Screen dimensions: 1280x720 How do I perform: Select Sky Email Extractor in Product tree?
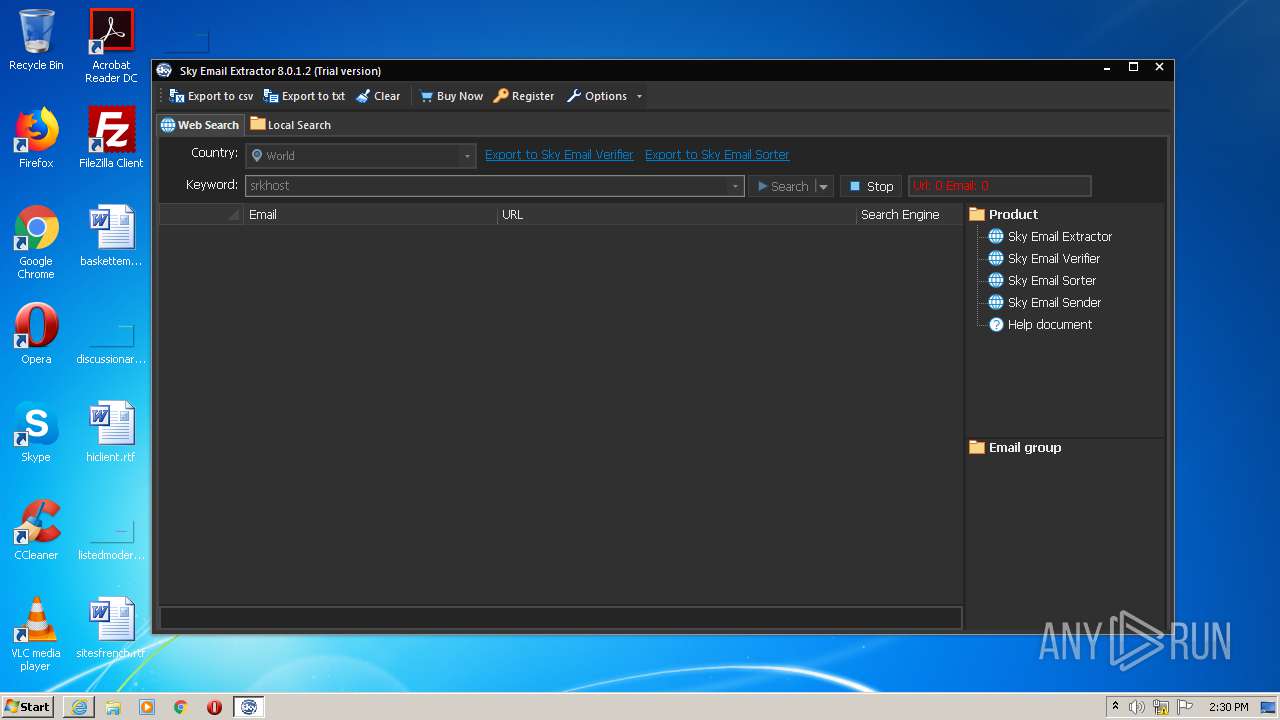click(1060, 237)
